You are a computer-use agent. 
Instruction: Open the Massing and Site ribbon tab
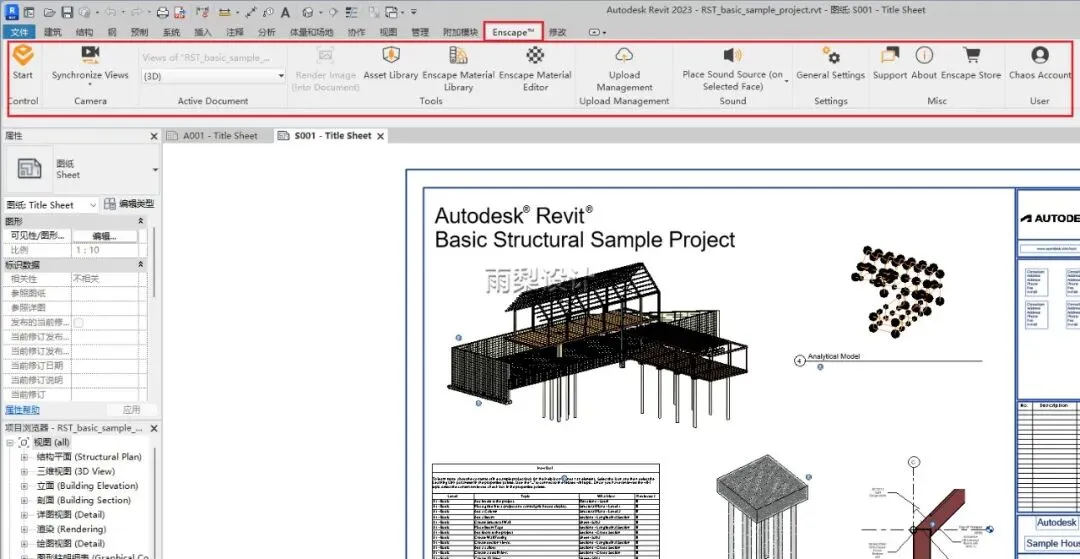point(311,32)
